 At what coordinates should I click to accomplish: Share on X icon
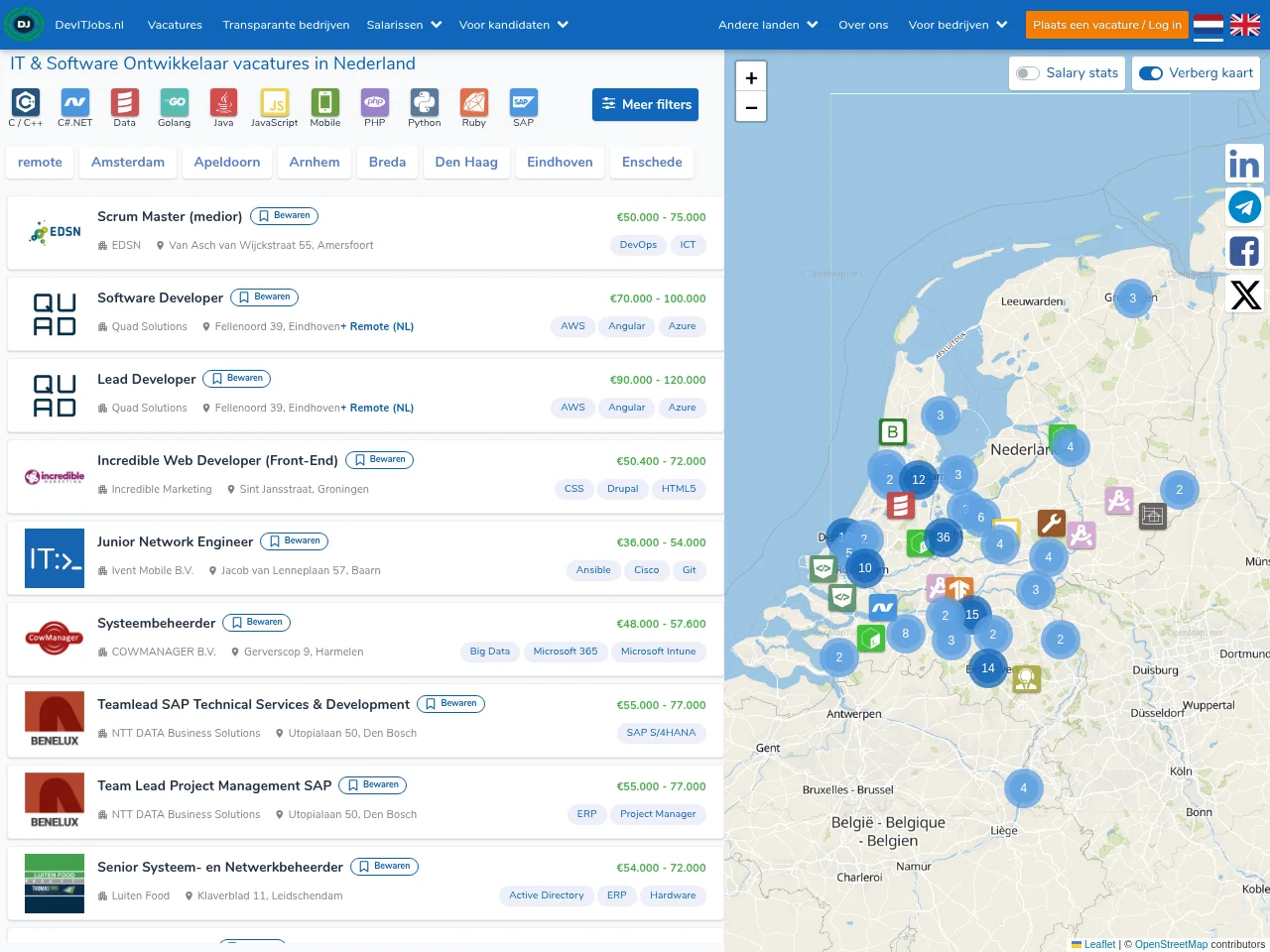tap(1244, 295)
